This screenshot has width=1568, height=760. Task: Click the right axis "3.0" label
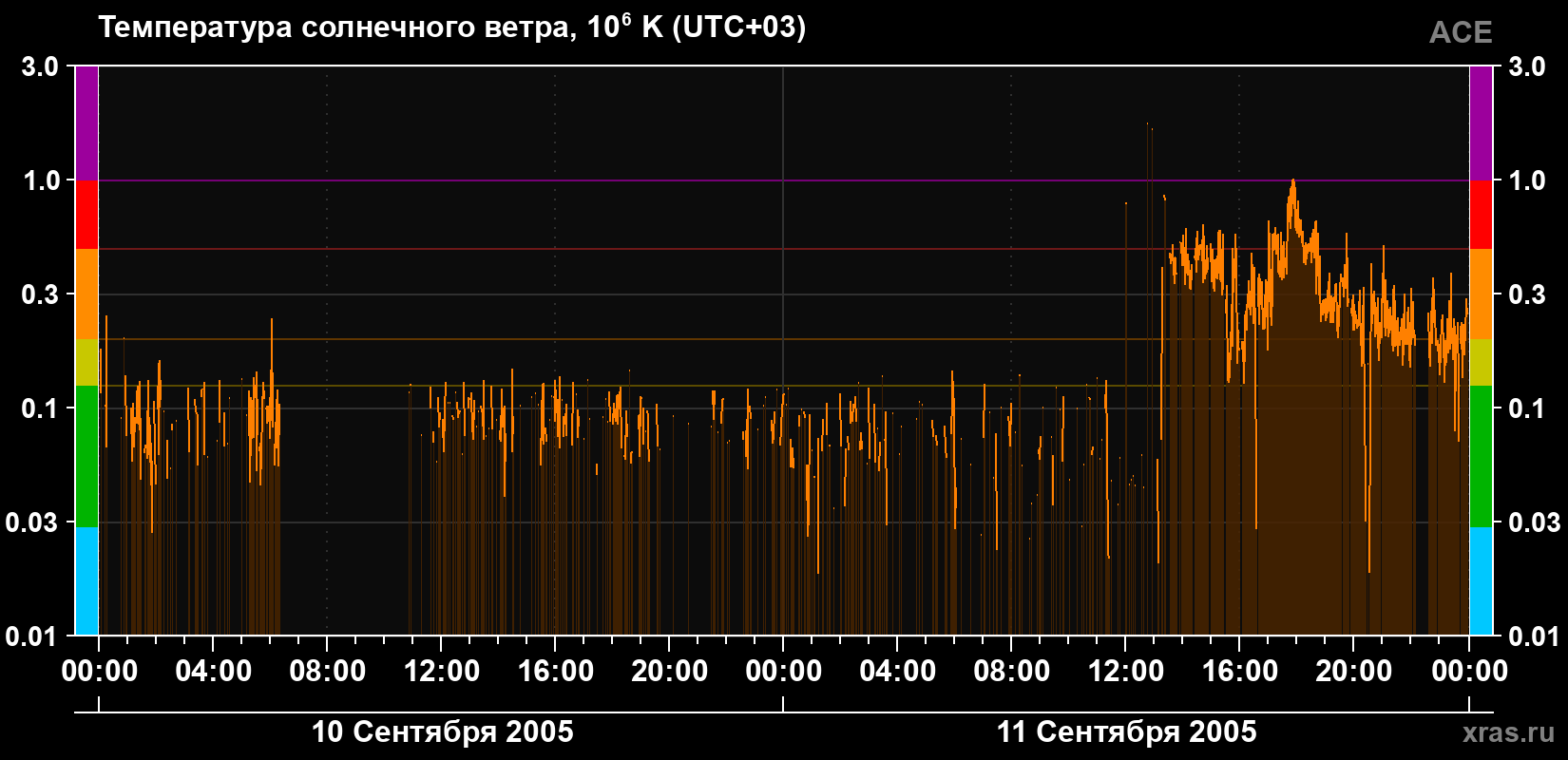pos(1527,66)
